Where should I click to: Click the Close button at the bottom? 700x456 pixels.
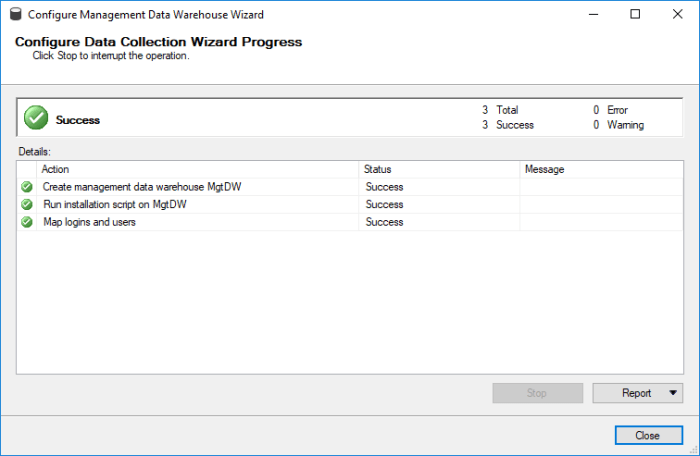point(647,436)
